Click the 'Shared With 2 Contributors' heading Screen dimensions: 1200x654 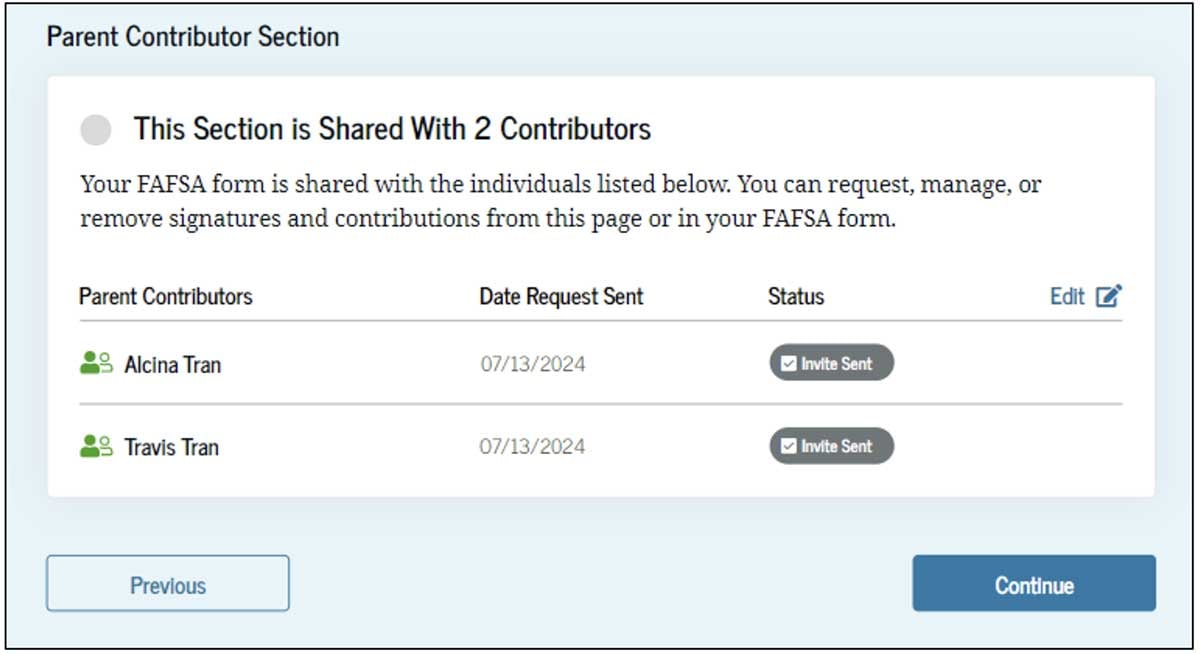click(392, 129)
